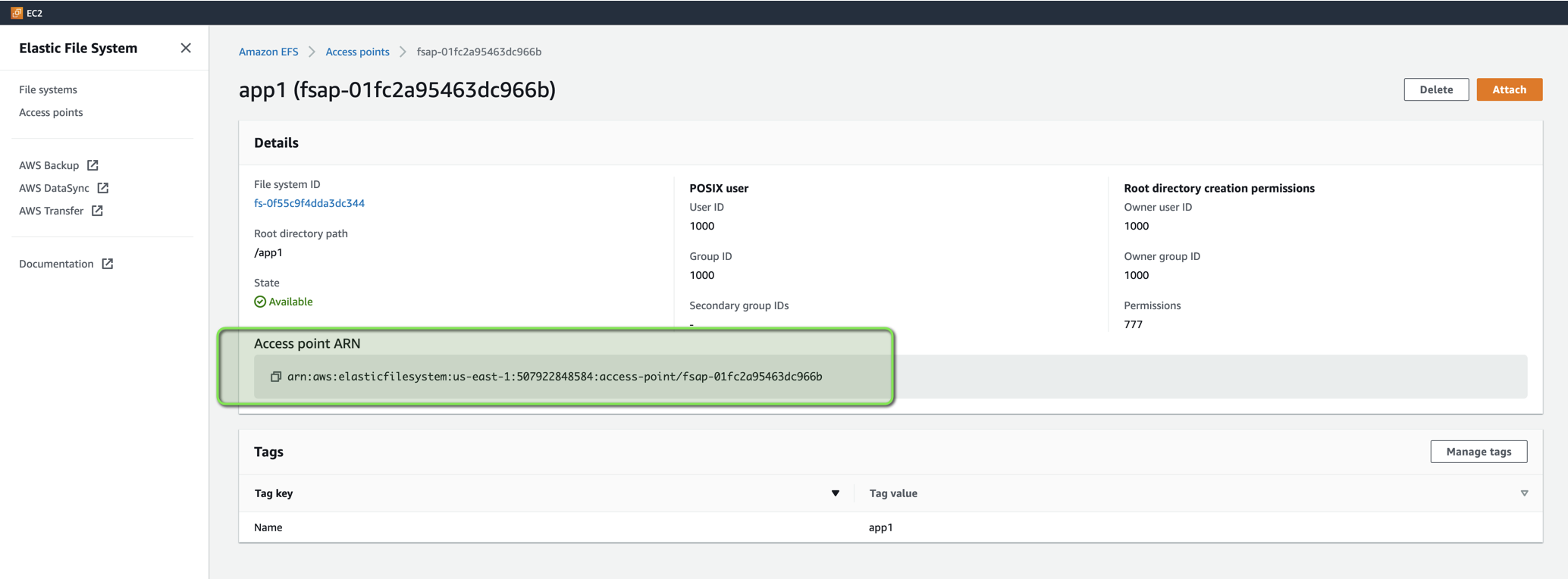Go to Amazon EFS breadcrumb
This screenshot has height=579, width=1568.
pos(268,52)
